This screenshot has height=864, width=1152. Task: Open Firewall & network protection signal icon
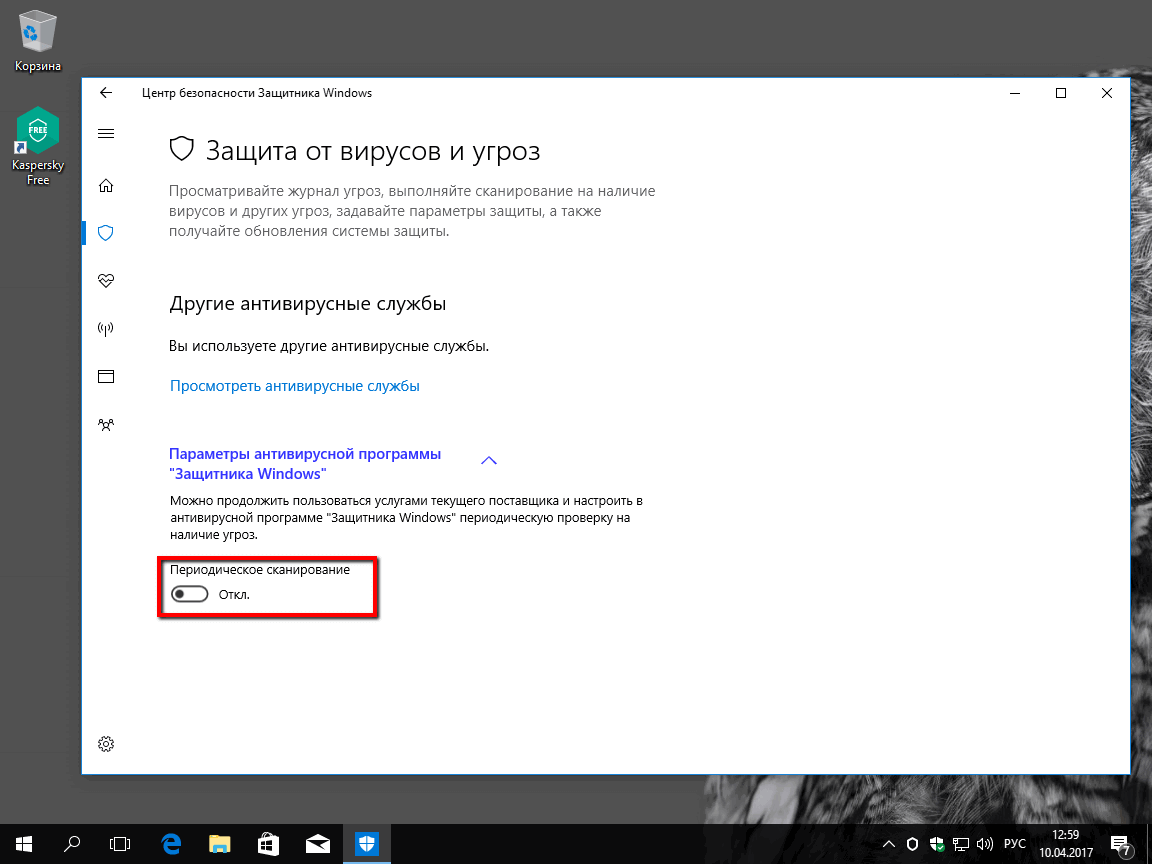click(106, 328)
